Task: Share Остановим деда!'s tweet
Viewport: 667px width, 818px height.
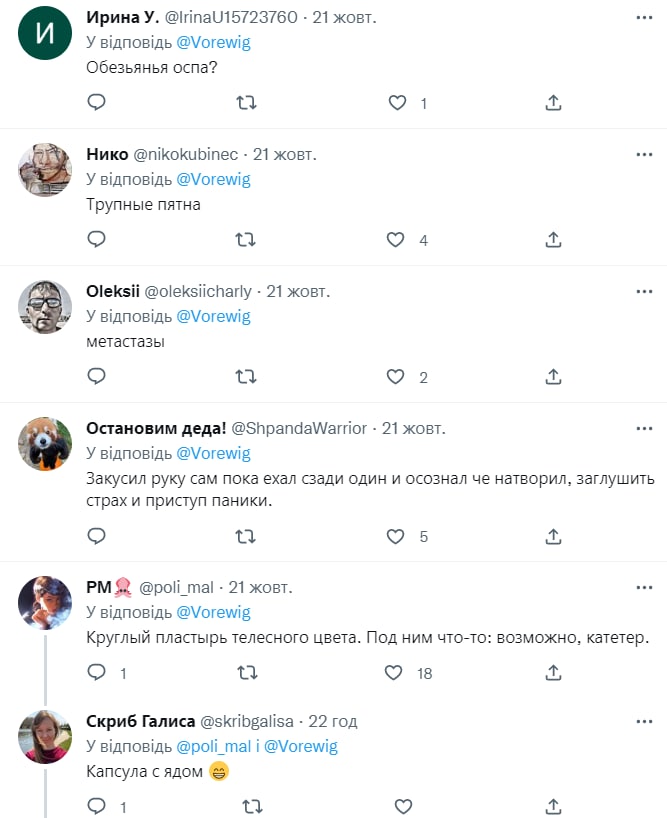Action: pyautogui.click(x=554, y=536)
